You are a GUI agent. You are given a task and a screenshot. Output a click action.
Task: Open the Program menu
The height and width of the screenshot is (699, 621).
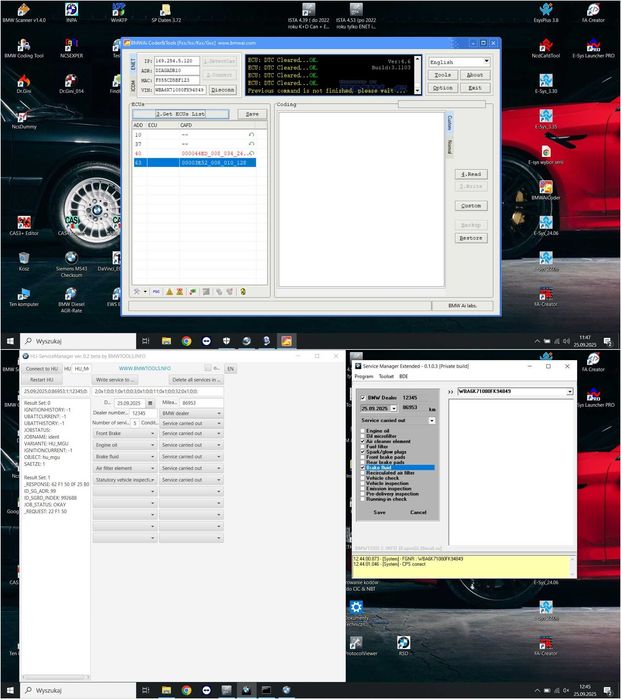tap(364, 376)
